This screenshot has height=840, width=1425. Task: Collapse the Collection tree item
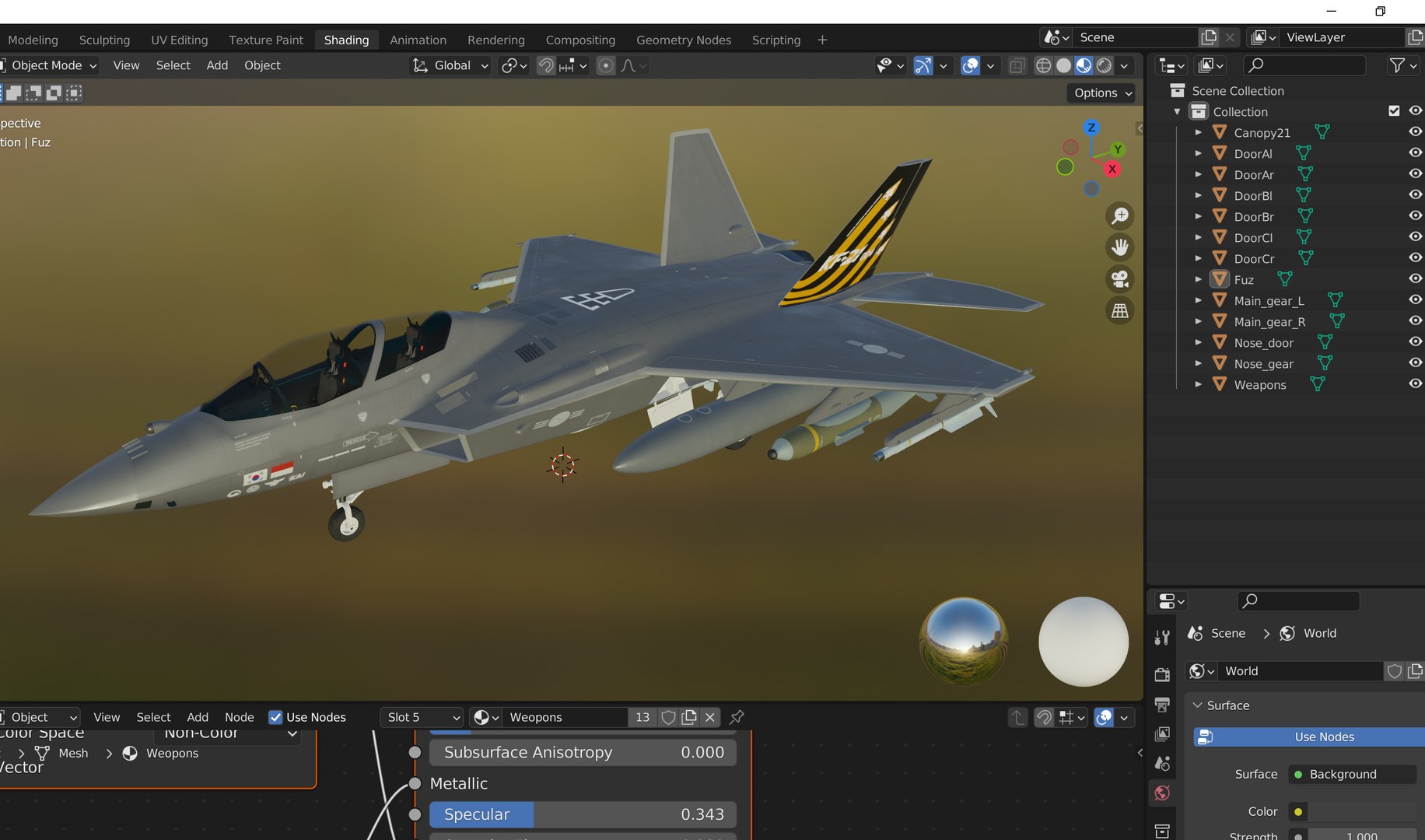pos(1177,111)
